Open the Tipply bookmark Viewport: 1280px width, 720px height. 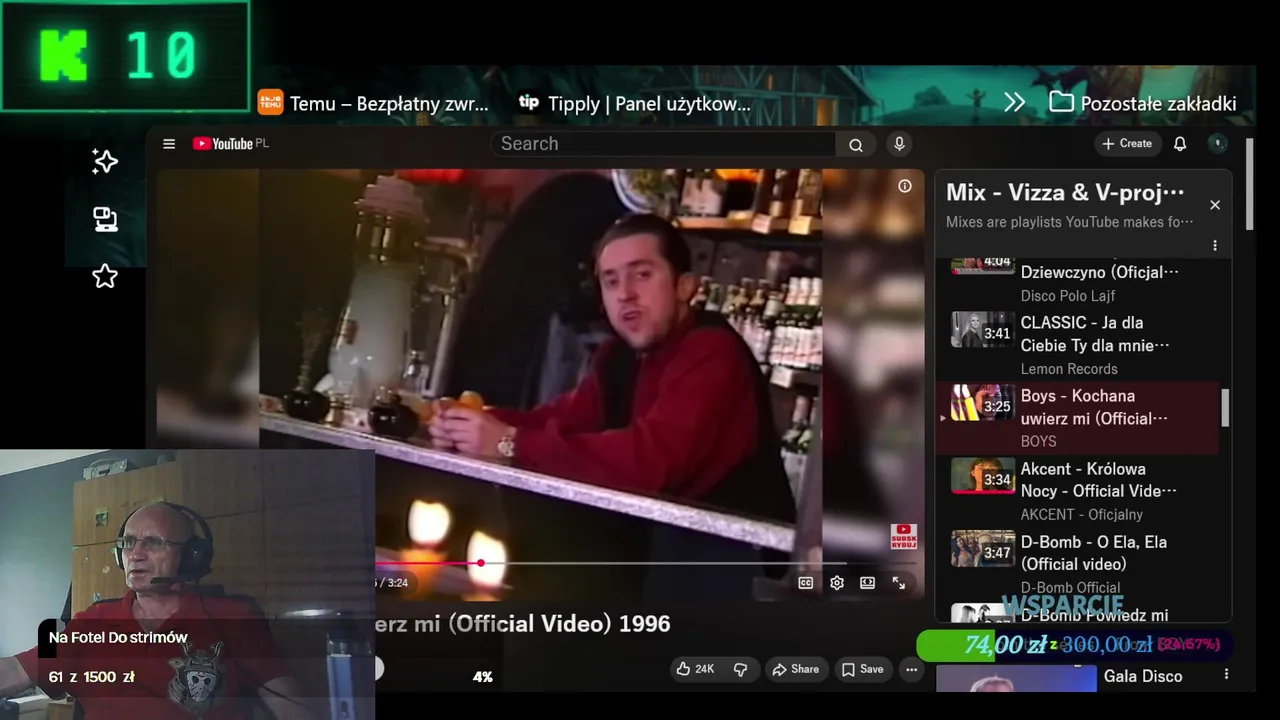(x=634, y=103)
